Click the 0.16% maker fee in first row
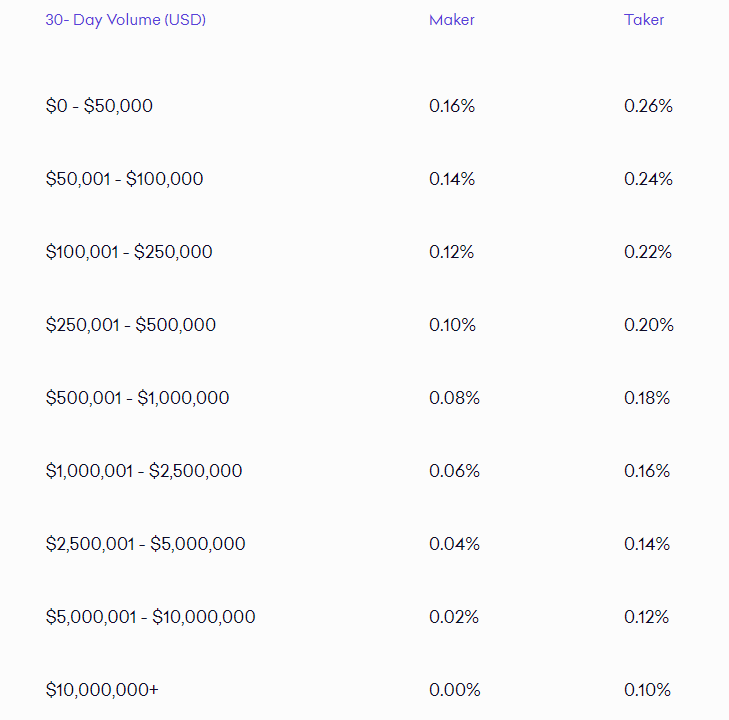The width and height of the screenshot is (729, 720). pos(452,106)
